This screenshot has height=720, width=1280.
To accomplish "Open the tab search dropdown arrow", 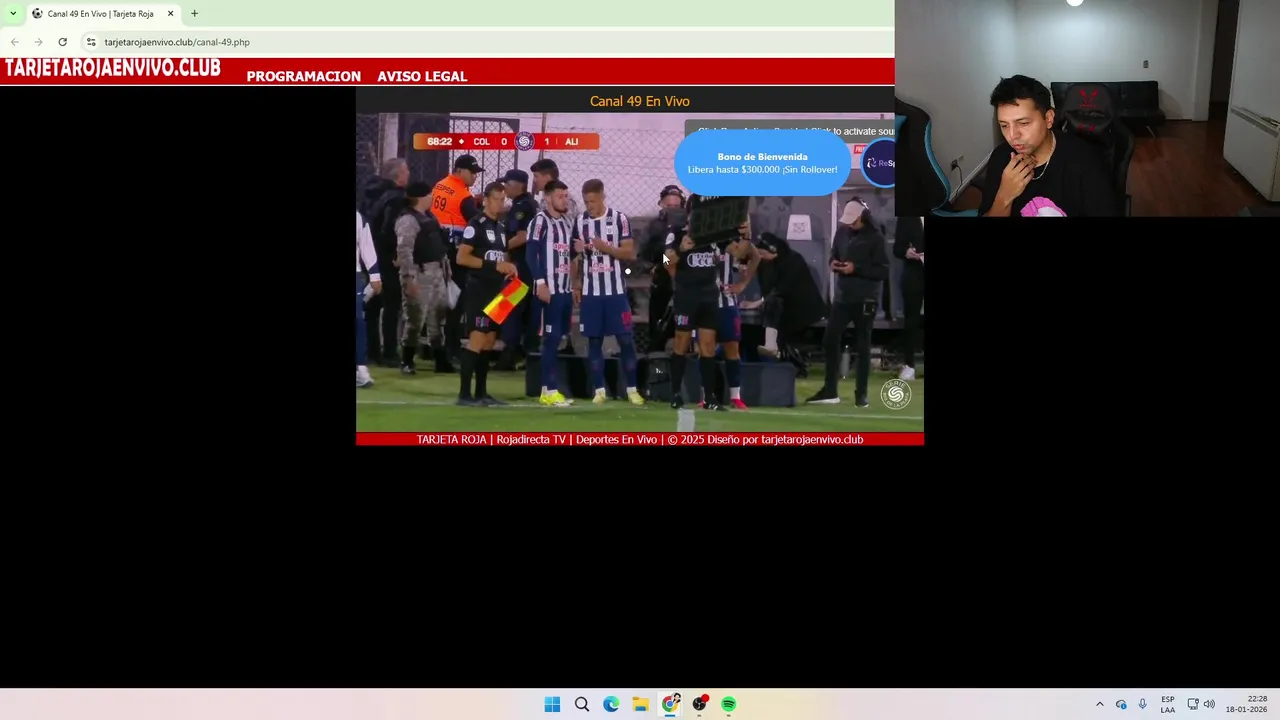I will click(13, 13).
